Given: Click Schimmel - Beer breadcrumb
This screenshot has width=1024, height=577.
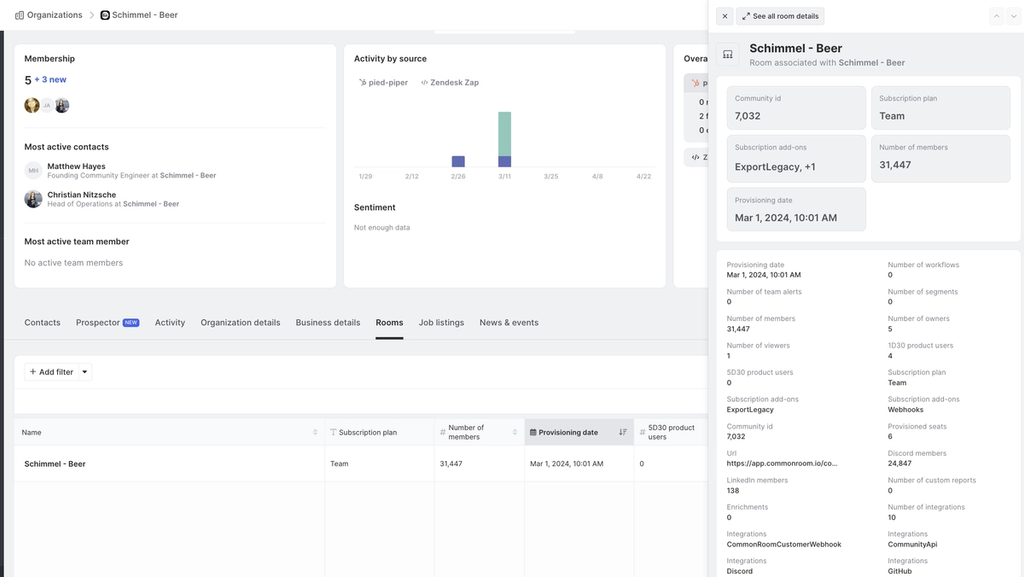Looking at the screenshot, I should tap(144, 15).
